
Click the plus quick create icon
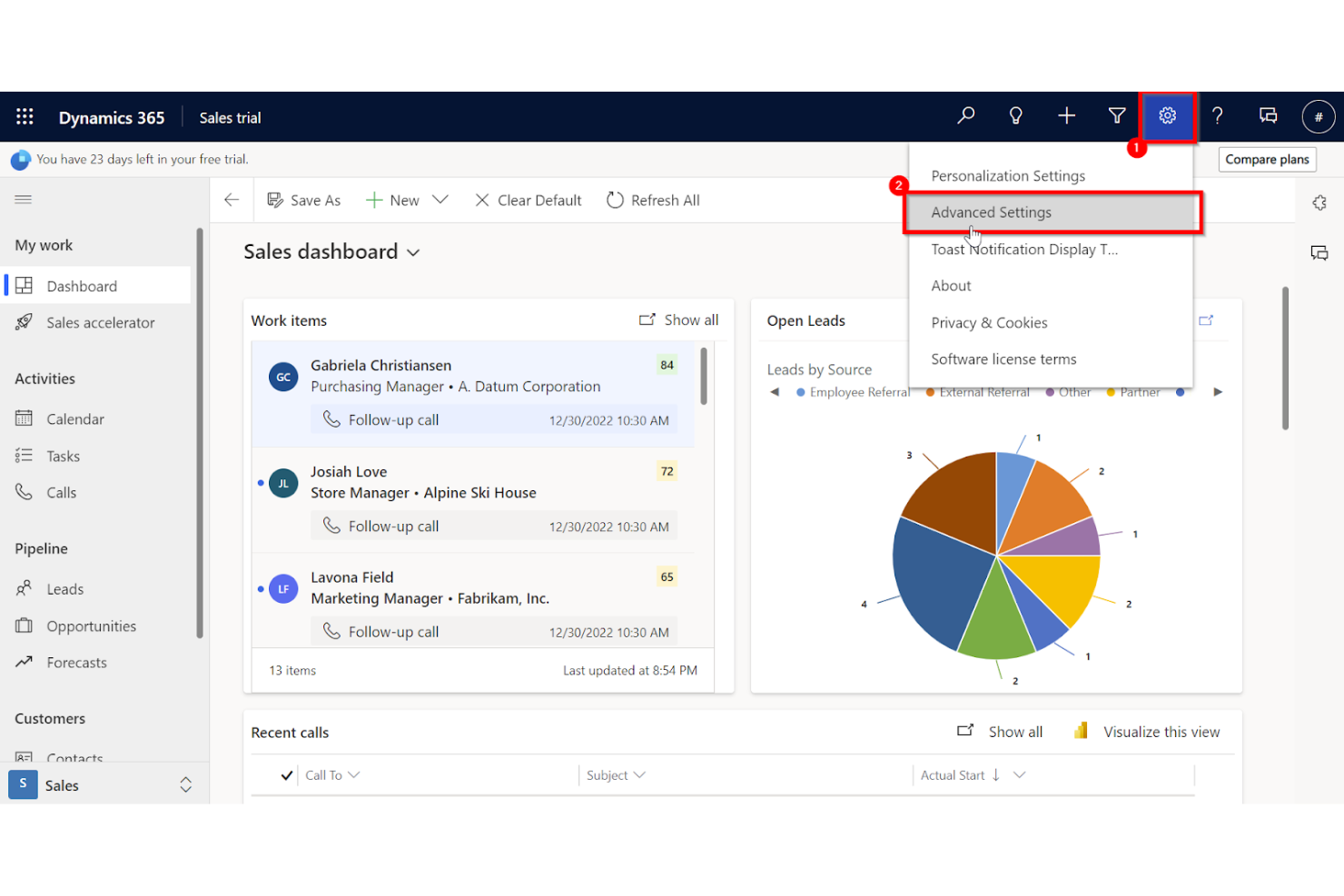point(1066,116)
